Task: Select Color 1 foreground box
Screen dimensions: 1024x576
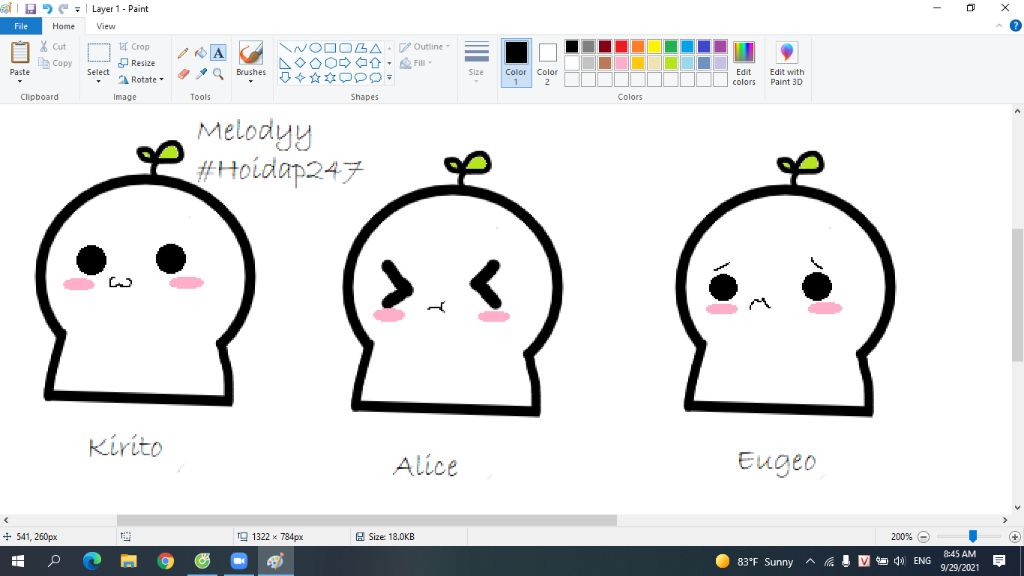Action: [516, 63]
